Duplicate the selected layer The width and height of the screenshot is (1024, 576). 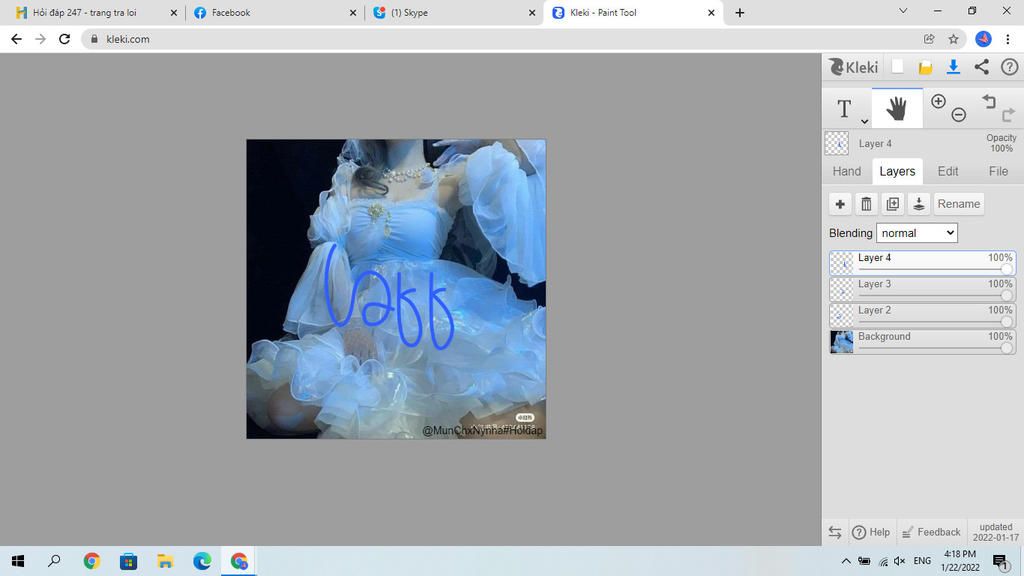892,204
